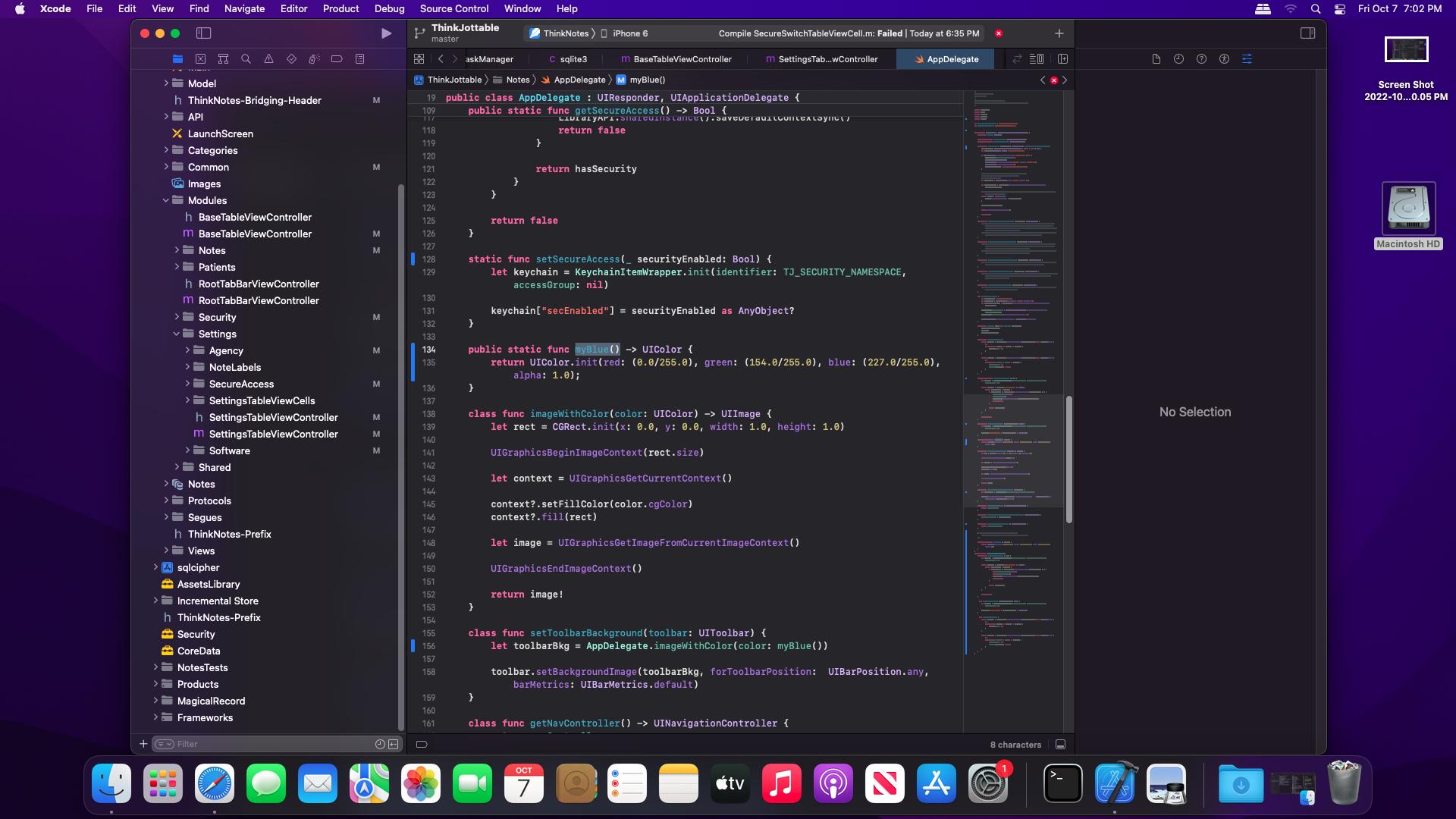
Task: Open the Source Control menu
Action: click(x=453, y=8)
